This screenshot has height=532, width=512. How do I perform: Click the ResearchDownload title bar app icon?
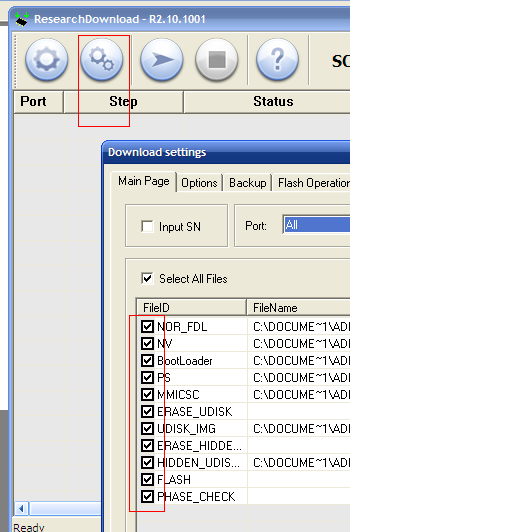click(22, 19)
